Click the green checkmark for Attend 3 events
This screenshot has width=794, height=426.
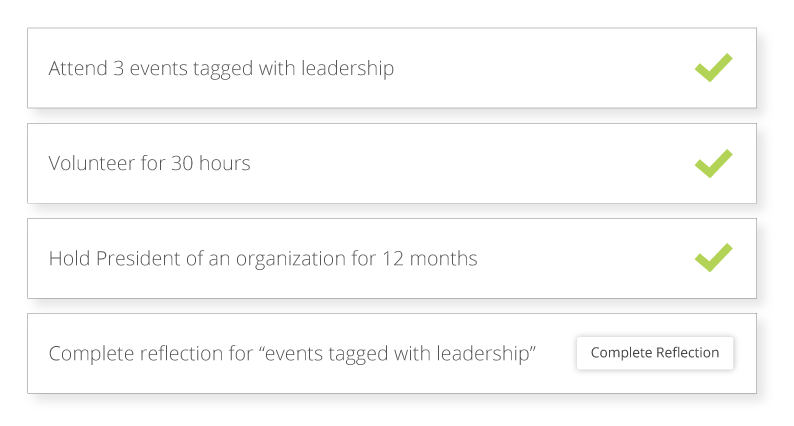click(713, 67)
